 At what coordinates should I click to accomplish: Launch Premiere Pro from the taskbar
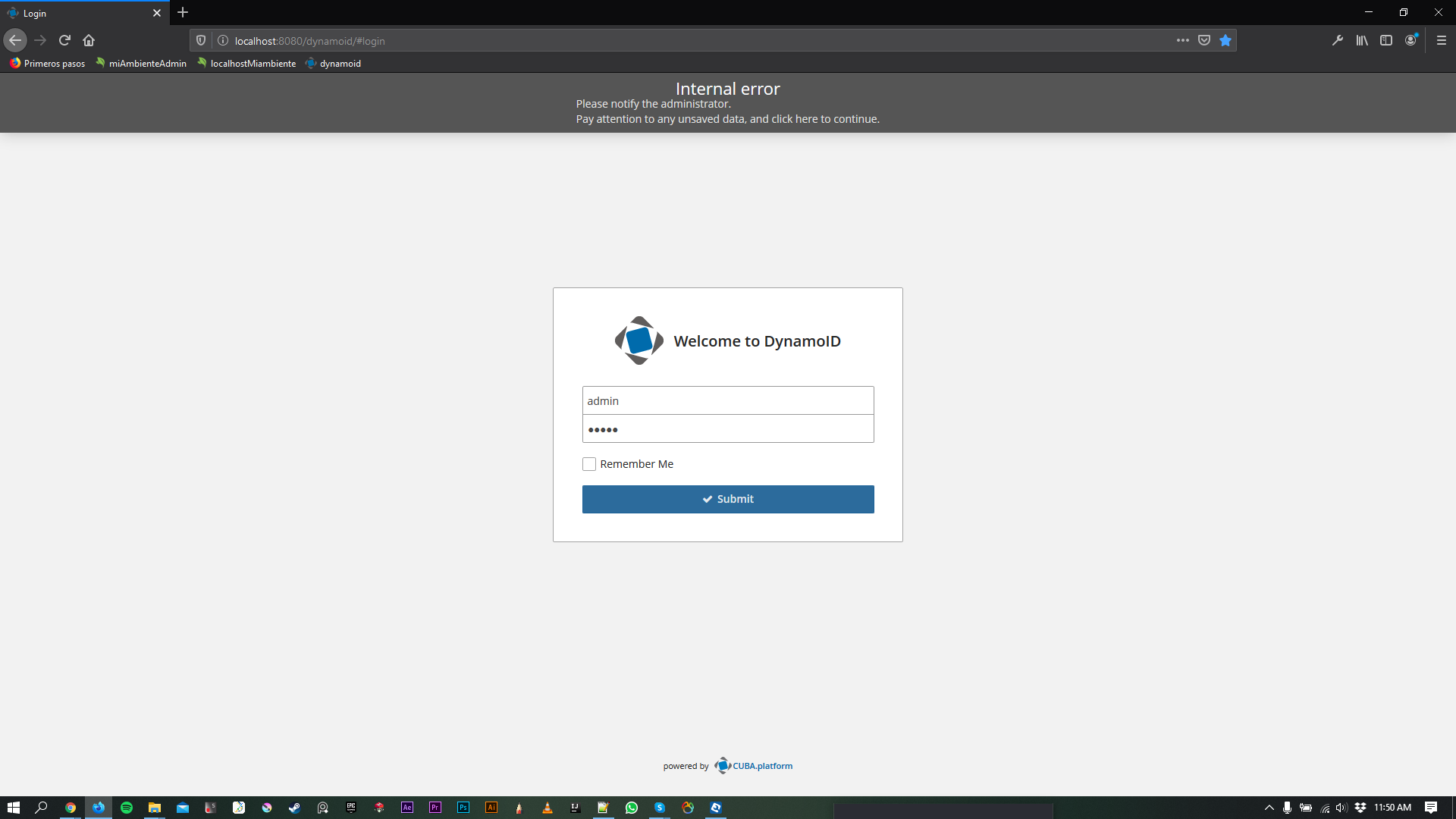pos(435,808)
